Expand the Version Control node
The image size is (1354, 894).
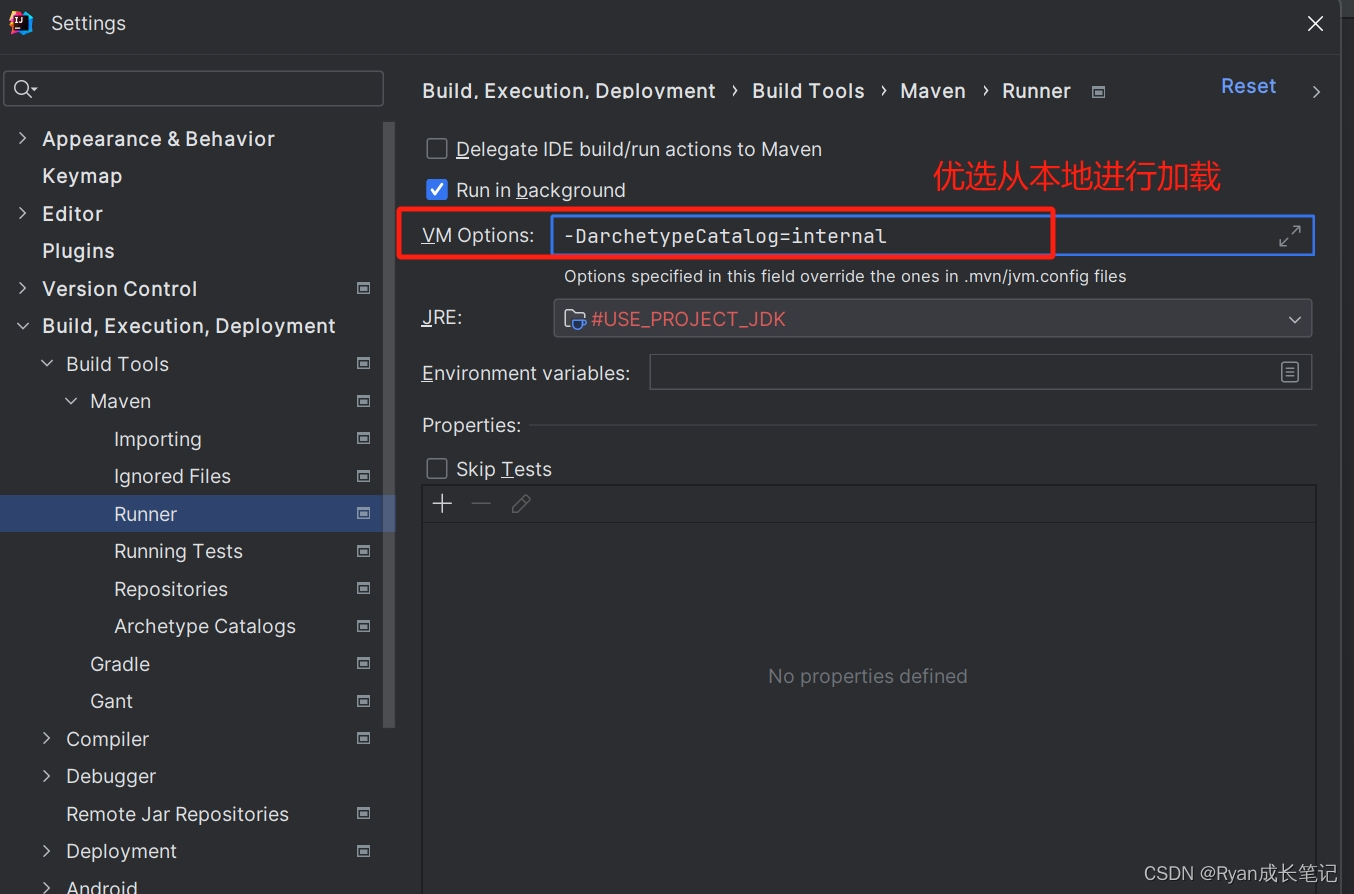(22, 288)
